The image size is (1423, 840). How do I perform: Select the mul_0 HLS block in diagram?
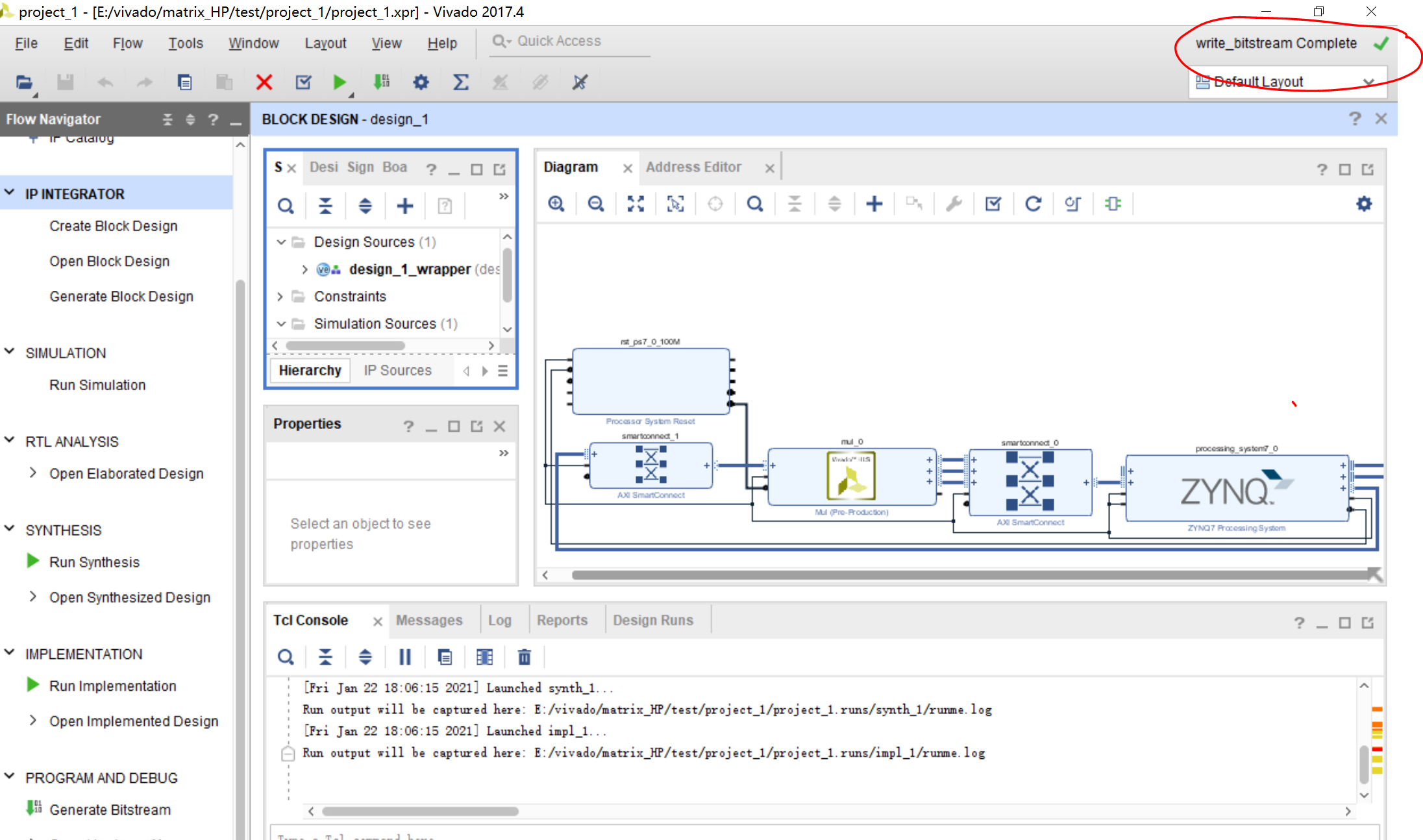(852, 476)
